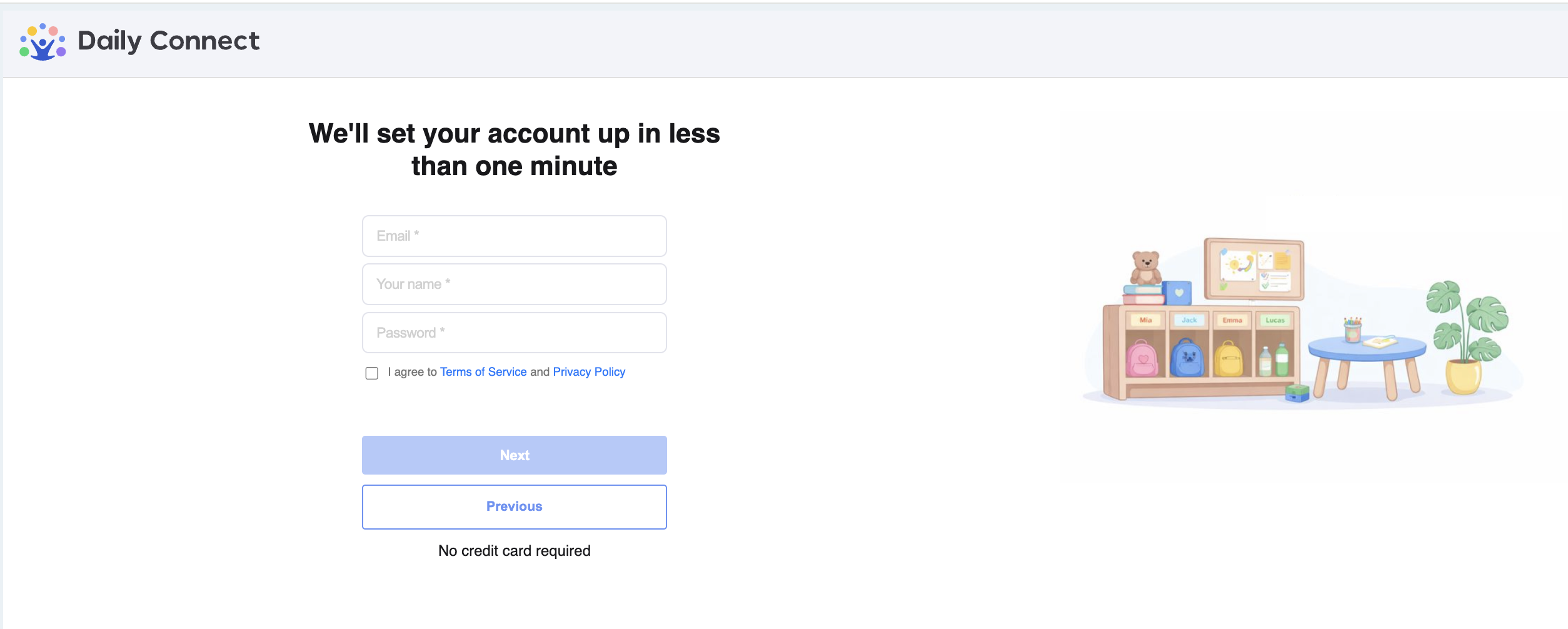Open the Terms of Service link
Screen dimensions: 1568x629
(x=483, y=372)
